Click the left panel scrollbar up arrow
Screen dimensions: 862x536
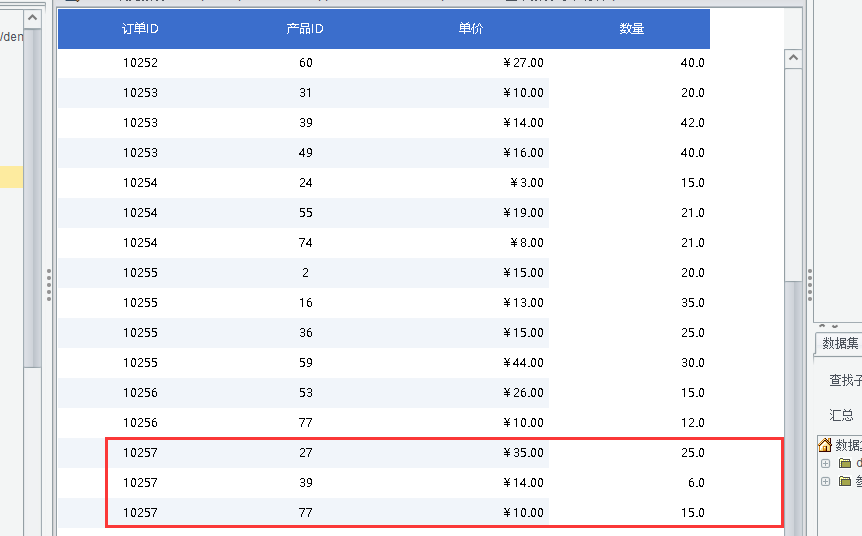point(32,19)
